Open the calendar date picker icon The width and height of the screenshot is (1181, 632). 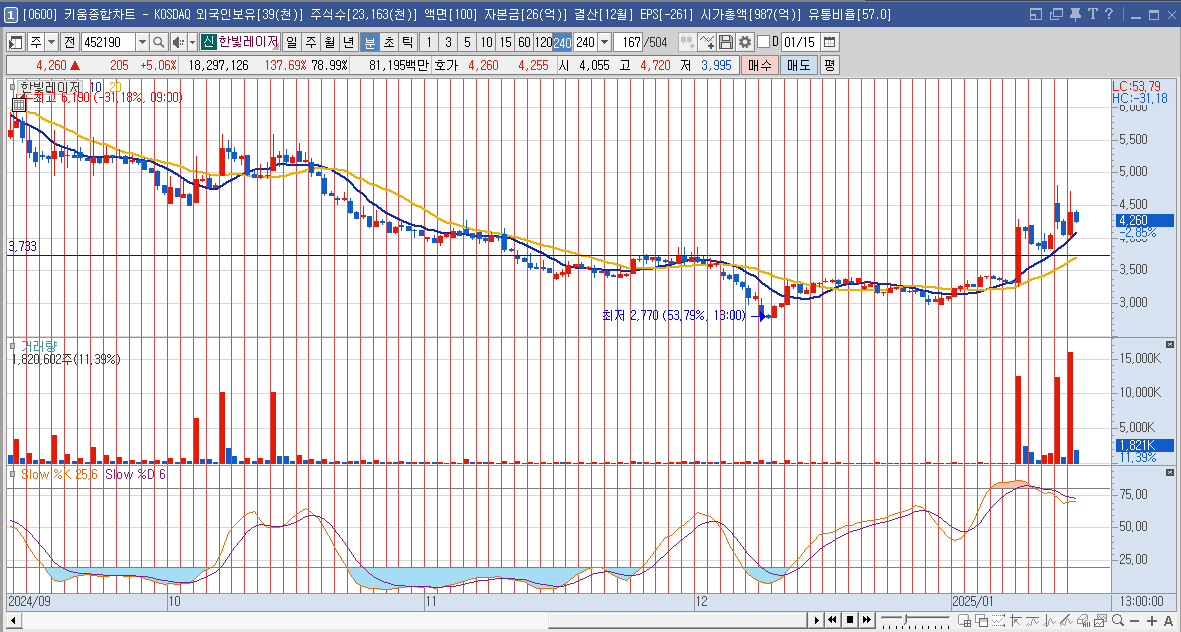click(830, 42)
